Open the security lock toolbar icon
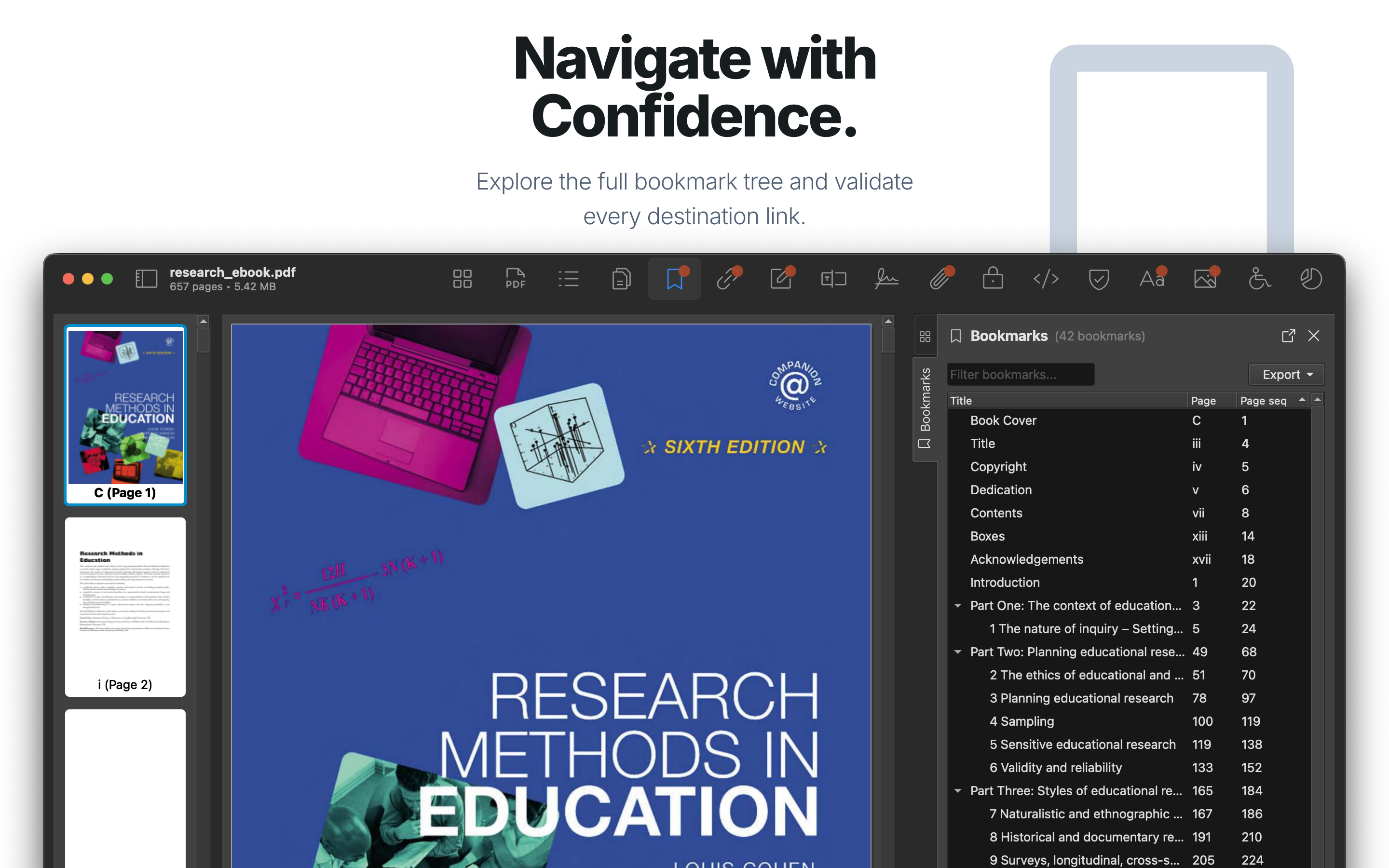This screenshot has height=868, width=1389. (993, 279)
